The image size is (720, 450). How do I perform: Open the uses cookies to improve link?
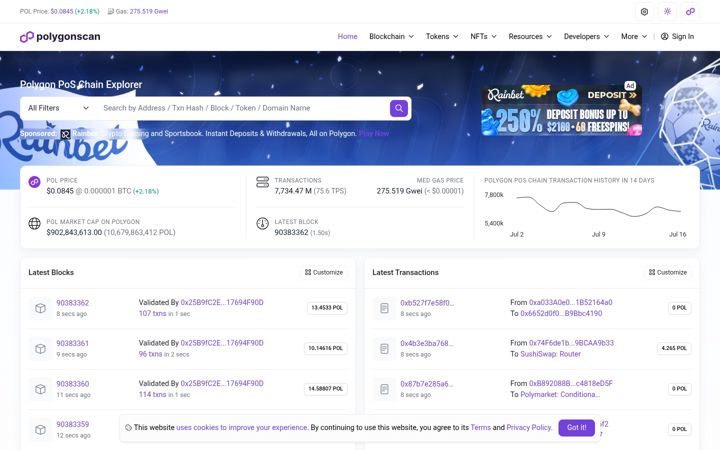point(242,428)
